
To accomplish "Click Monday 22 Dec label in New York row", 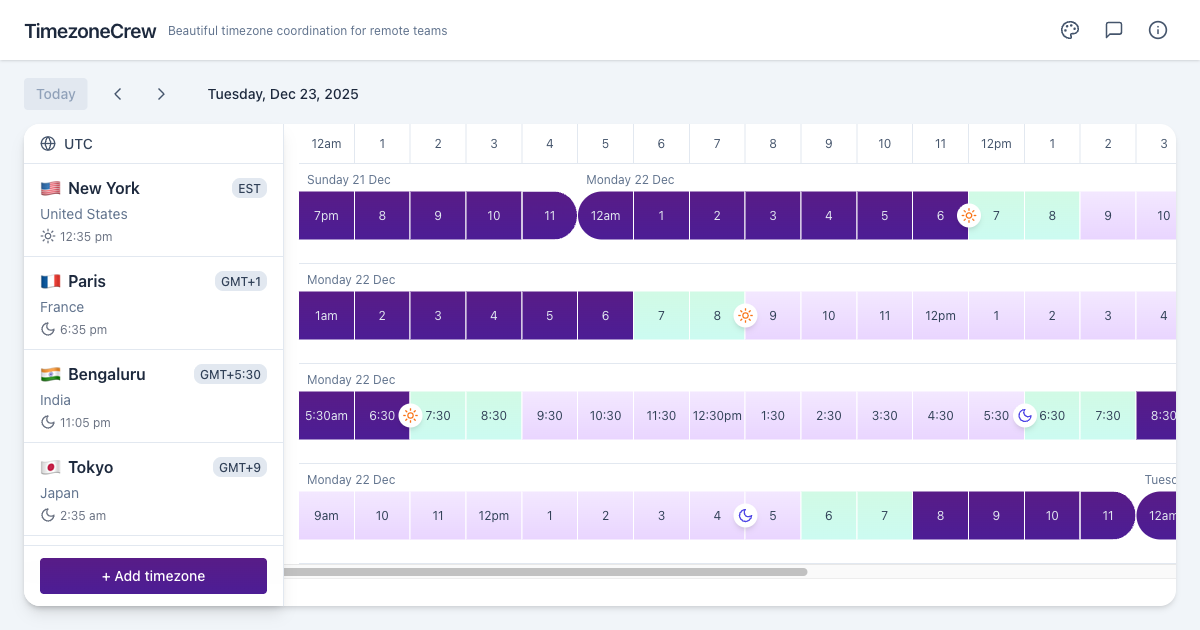I will 630,180.
